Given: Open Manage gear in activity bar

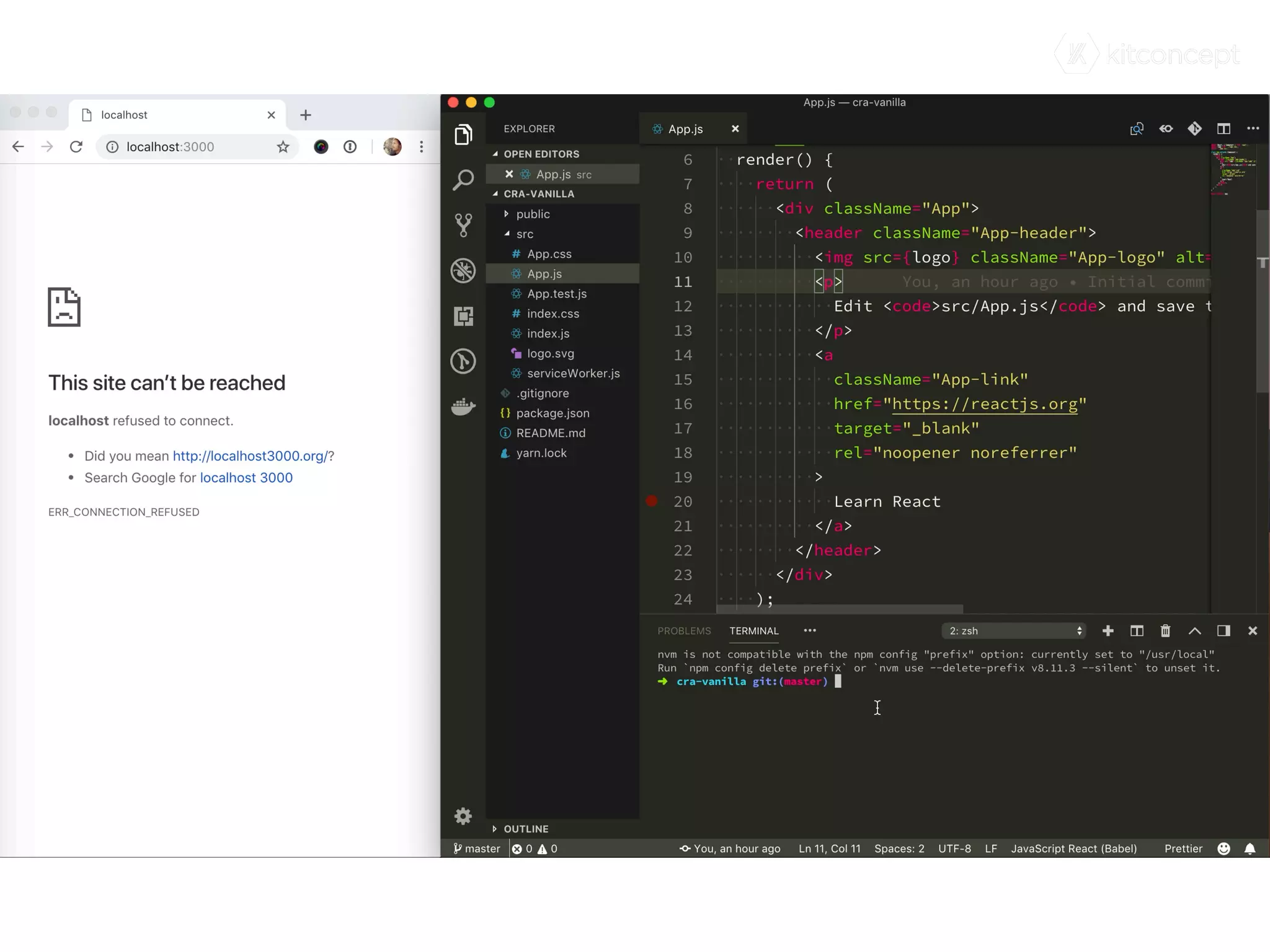Looking at the screenshot, I should [x=463, y=816].
